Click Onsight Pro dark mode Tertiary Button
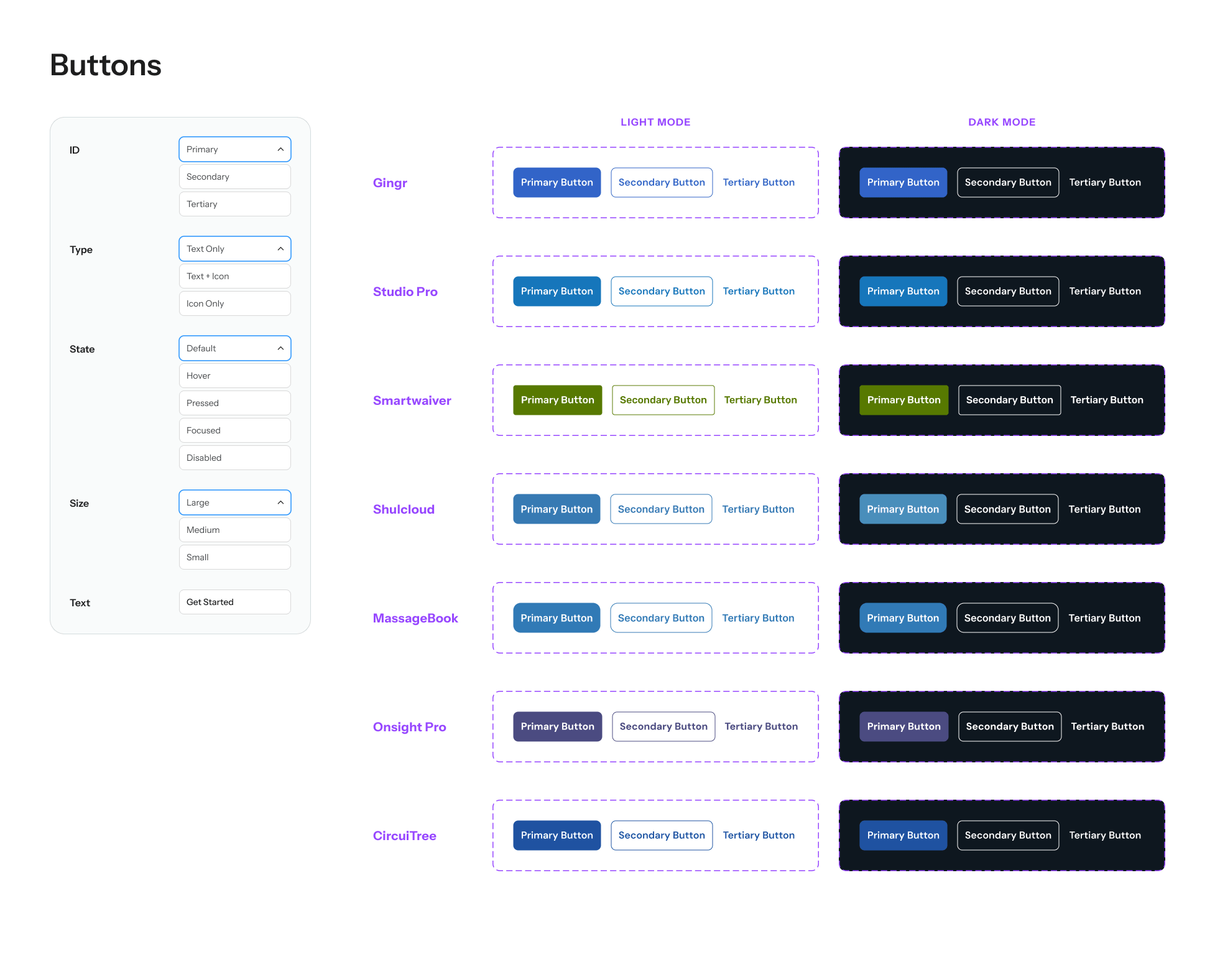The image size is (1215, 980). 1107,726
